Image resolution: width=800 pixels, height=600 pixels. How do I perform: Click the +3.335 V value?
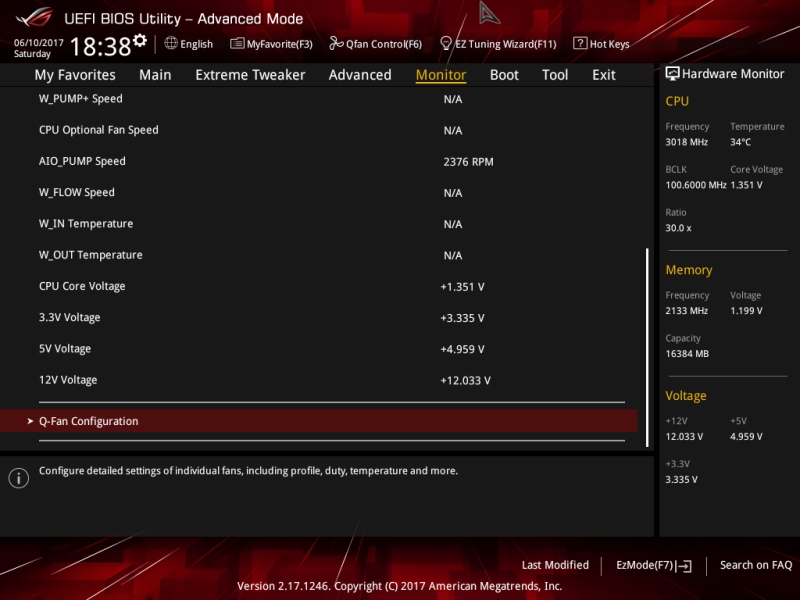point(462,318)
